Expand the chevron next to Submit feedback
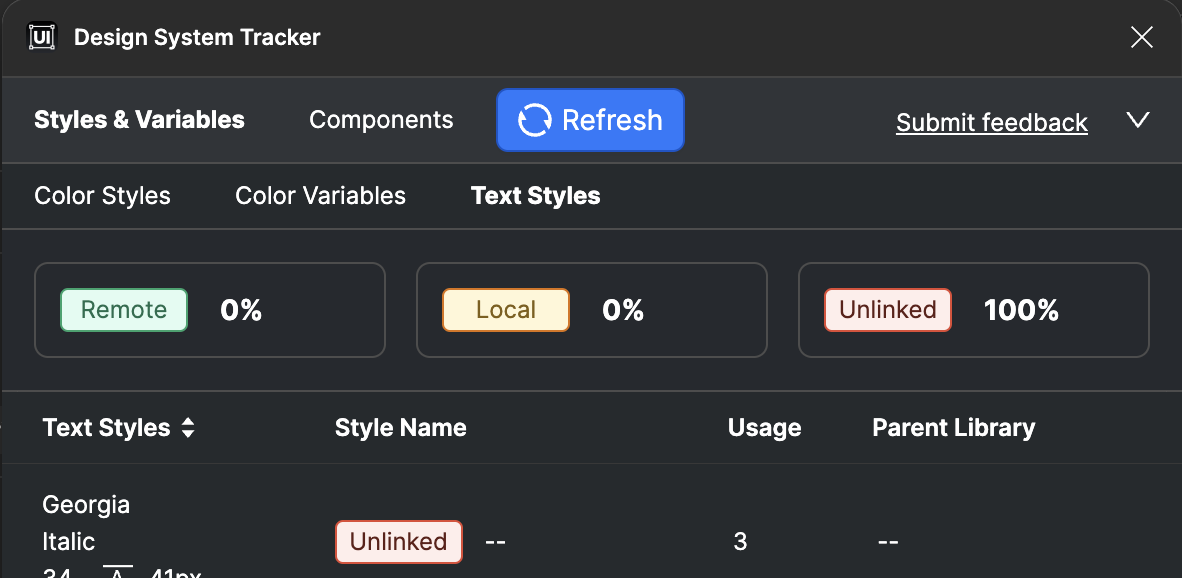The width and height of the screenshot is (1182, 578). [1138, 120]
